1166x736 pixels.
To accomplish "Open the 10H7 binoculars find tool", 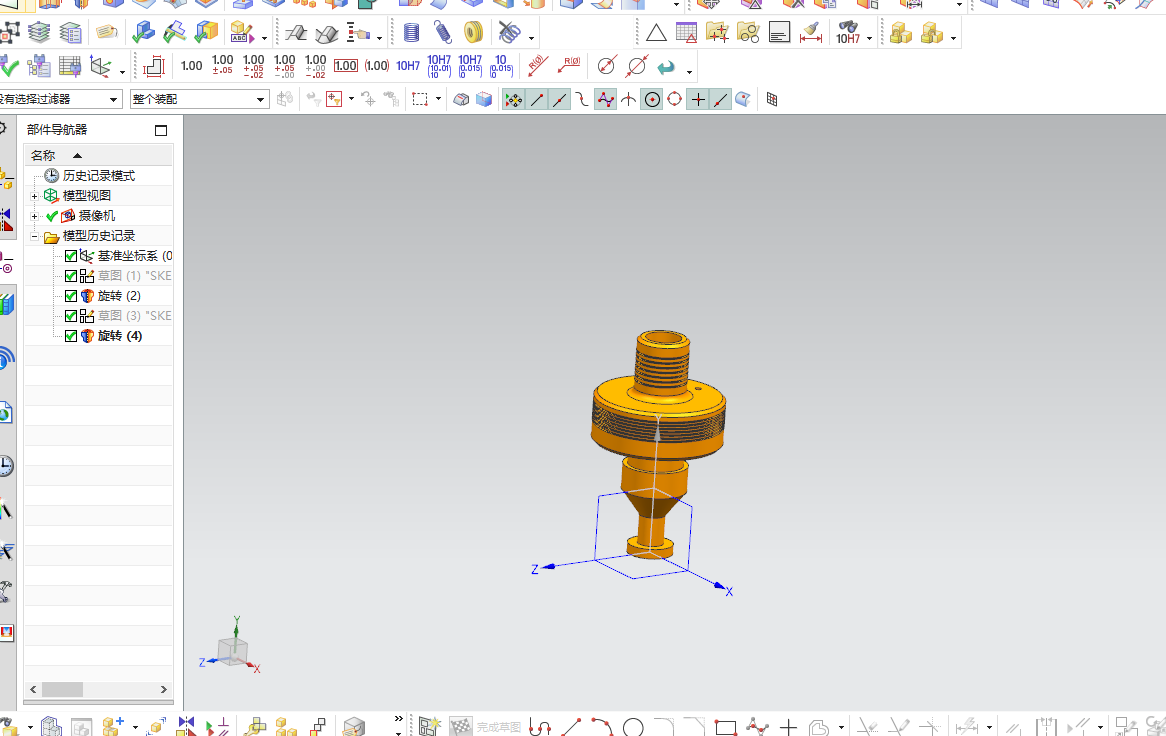I will tap(848, 33).
